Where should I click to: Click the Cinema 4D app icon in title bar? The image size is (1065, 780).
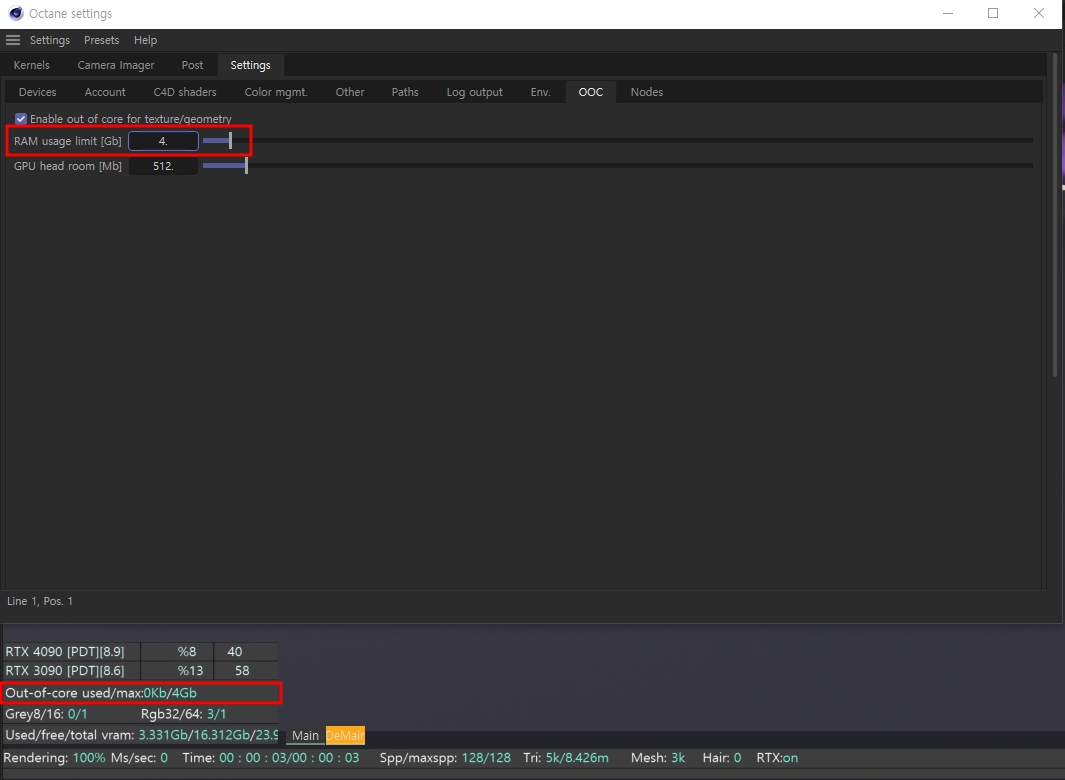click(x=16, y=14)
